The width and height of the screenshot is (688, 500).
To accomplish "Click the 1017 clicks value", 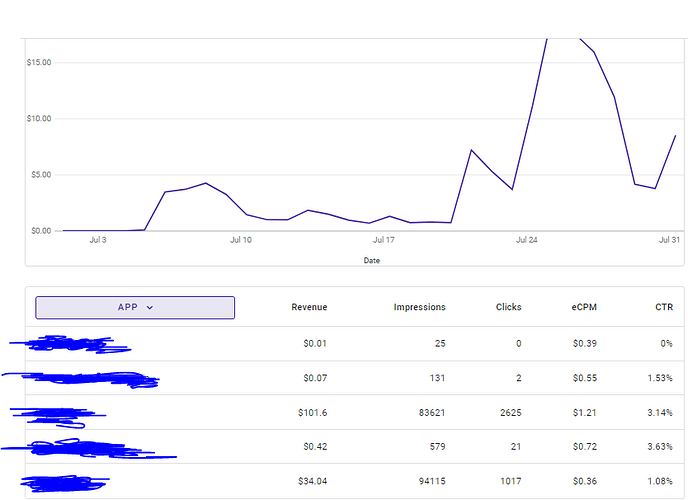I will click(x=511, y=481).
